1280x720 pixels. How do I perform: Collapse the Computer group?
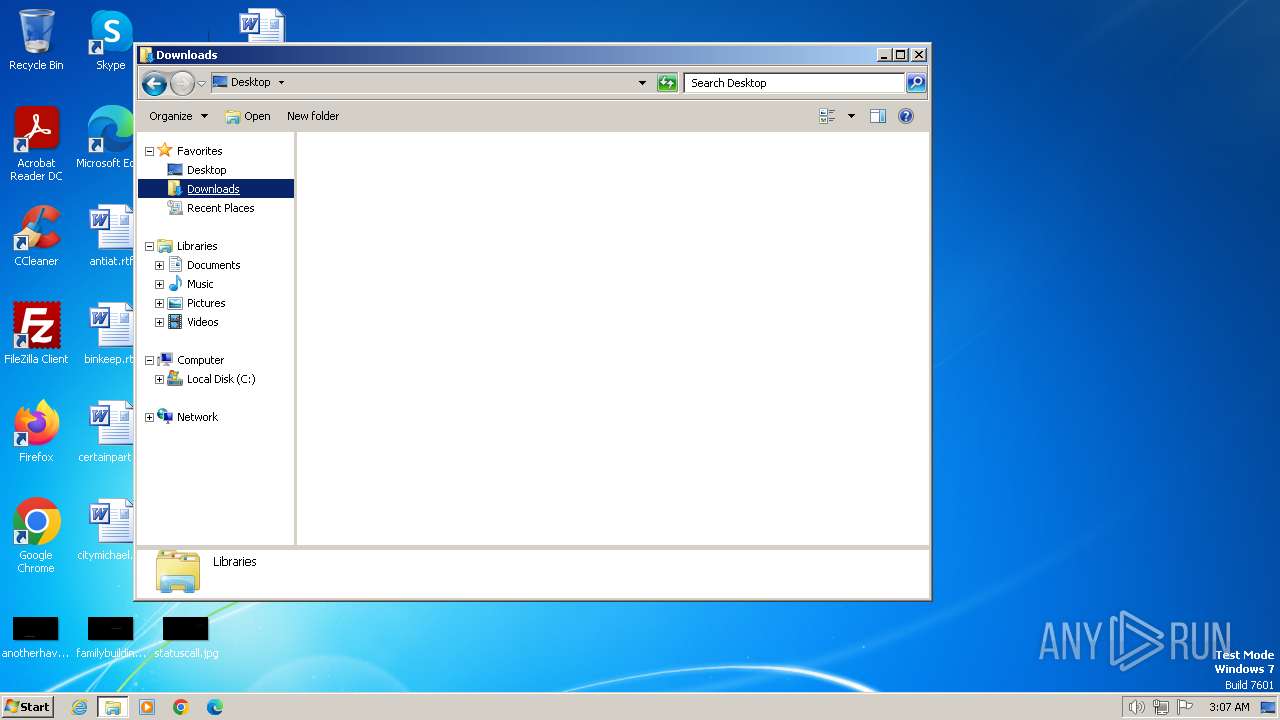coord(149,360)
